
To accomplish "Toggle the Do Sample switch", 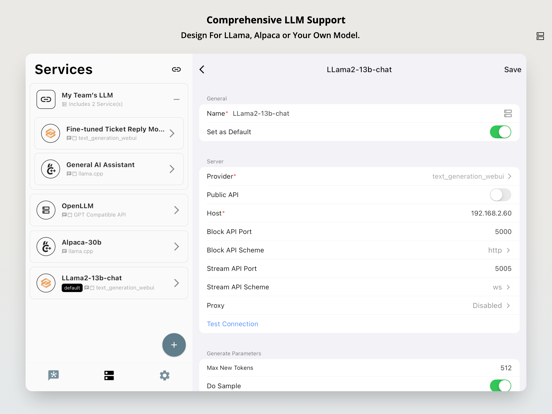I will pyautogui.click(x=500, y=386).
